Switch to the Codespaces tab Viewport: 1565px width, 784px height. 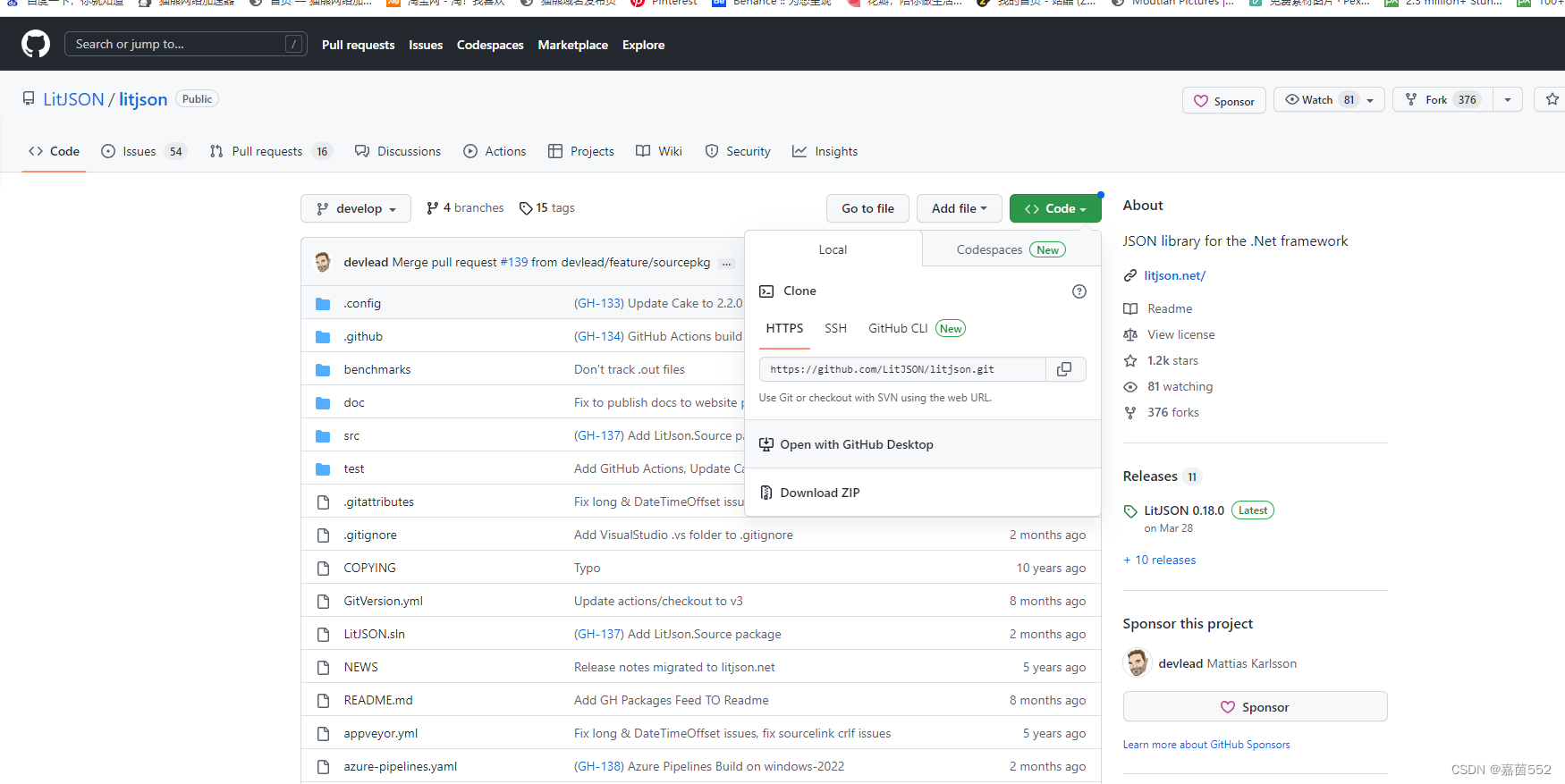1011,249
